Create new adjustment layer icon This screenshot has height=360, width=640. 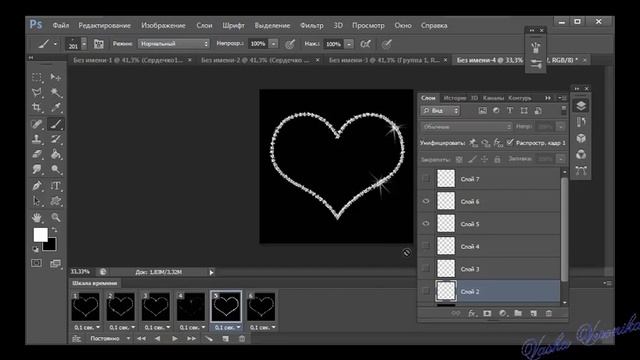click(x=502, y=313)
